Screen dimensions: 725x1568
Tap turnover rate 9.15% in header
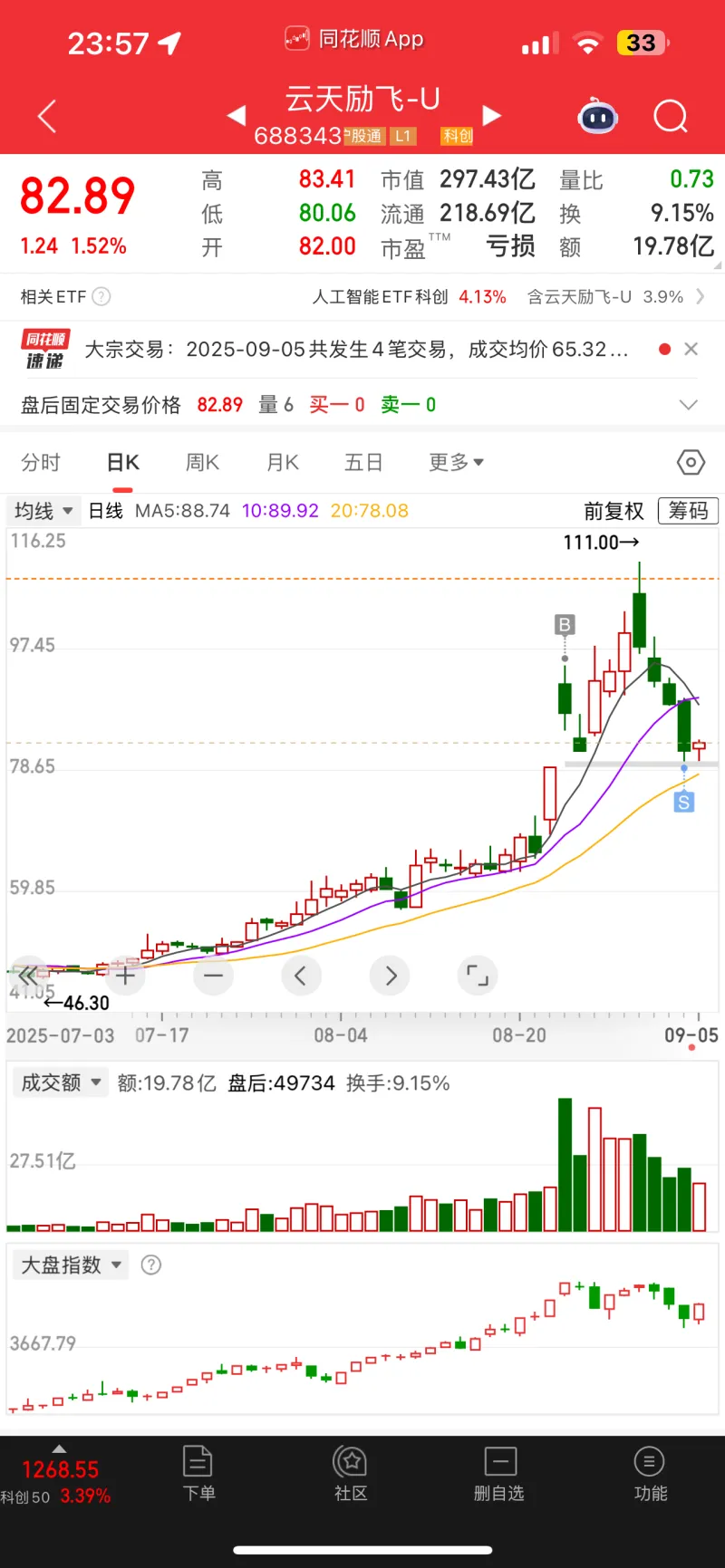click(682, 213)
